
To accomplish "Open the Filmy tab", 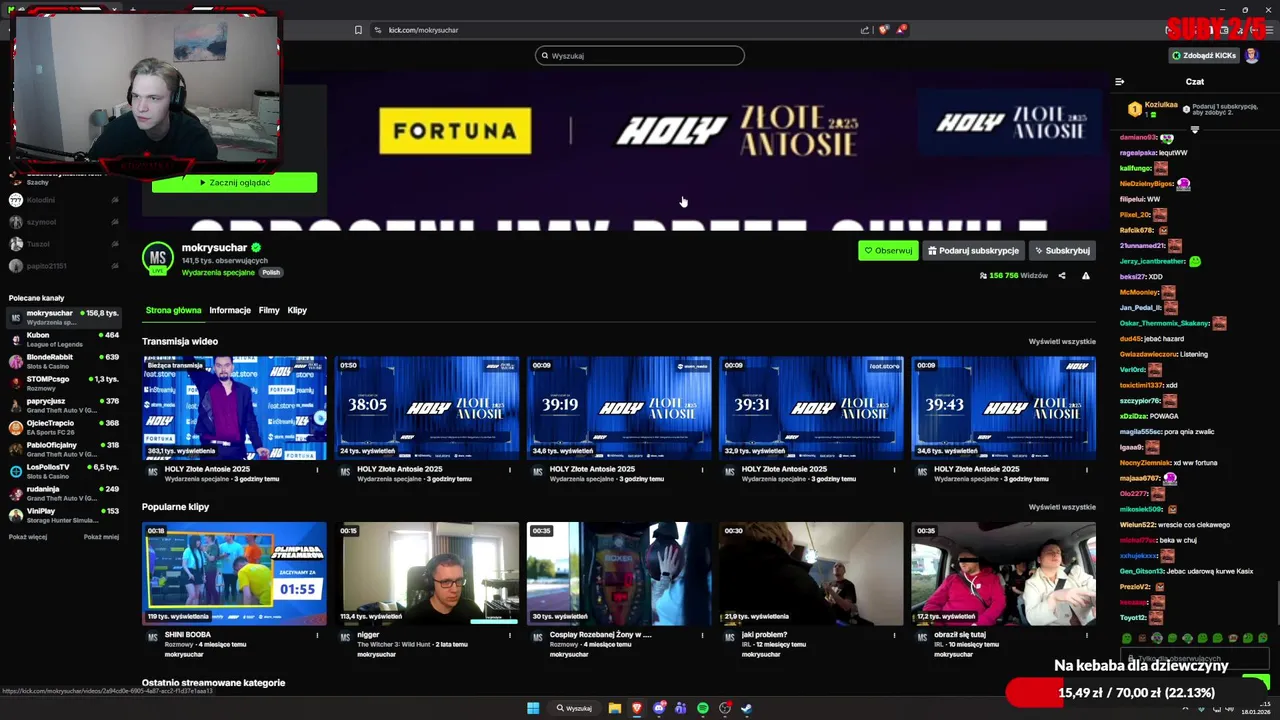I will coord(269,310).
